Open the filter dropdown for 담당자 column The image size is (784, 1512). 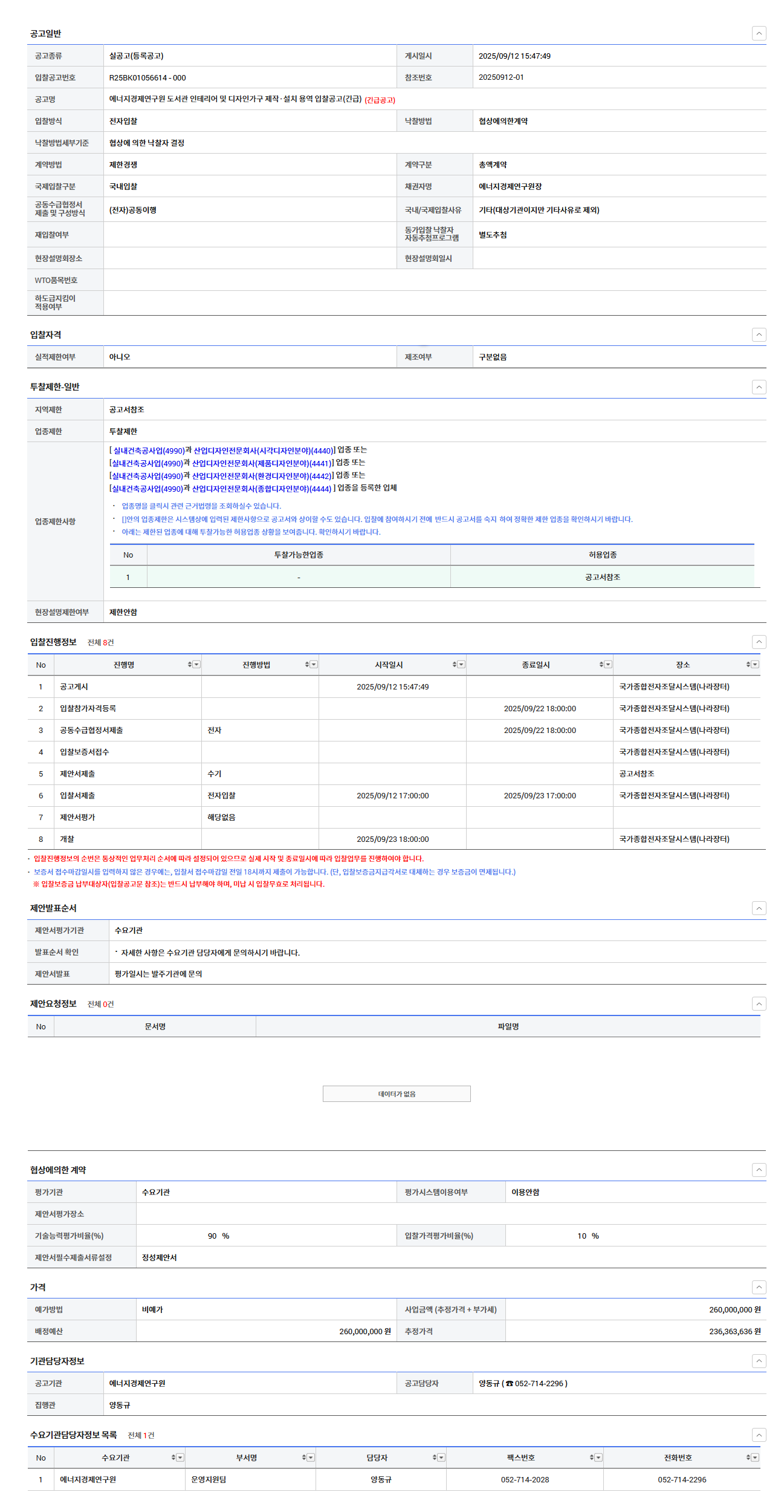[x=441, y=1458]
